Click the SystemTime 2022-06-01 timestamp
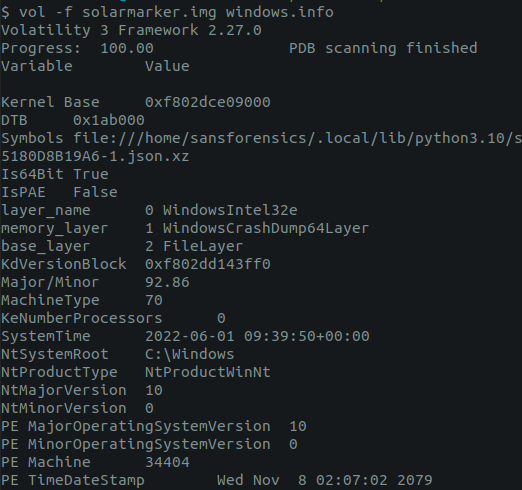The image size is (522, 490). (257, 336)
